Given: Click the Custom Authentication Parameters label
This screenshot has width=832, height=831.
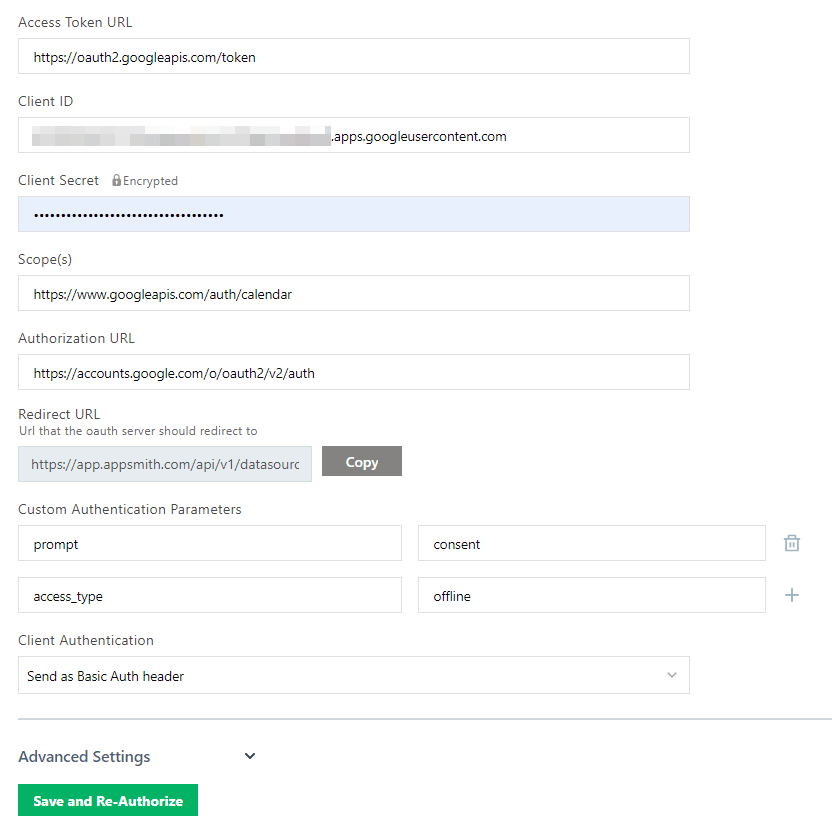Looking at the screenshot, I should (x=130, y=509).
